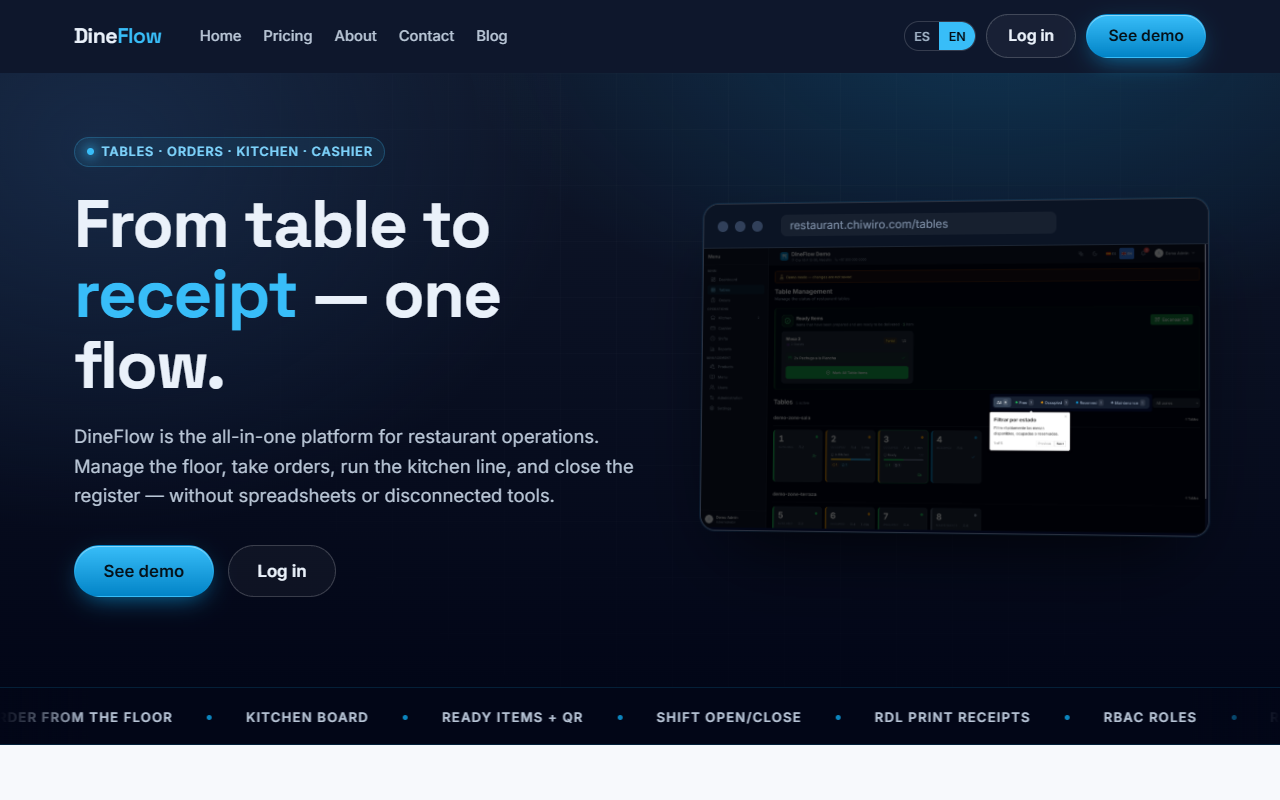The height and width of the screenshot is (800, 1280).
Task: Click the "RDL PRINT RECEIPTS" ticker text
Action: coord(952,717)
